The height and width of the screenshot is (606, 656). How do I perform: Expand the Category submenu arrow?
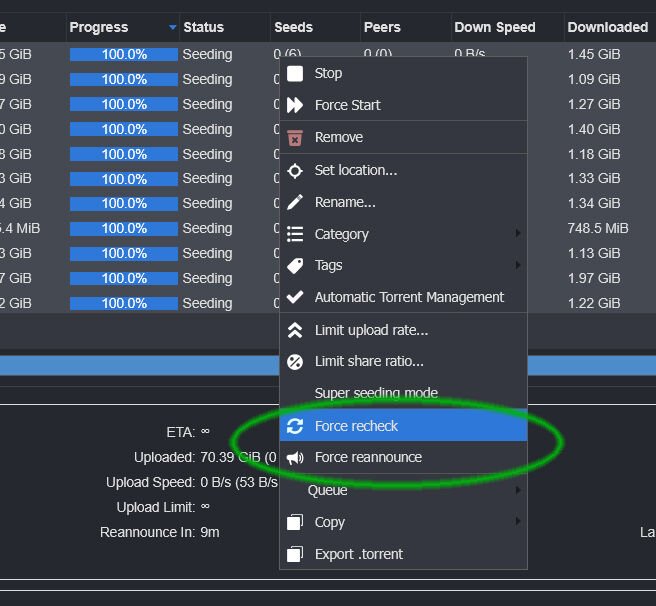[518, 234]
